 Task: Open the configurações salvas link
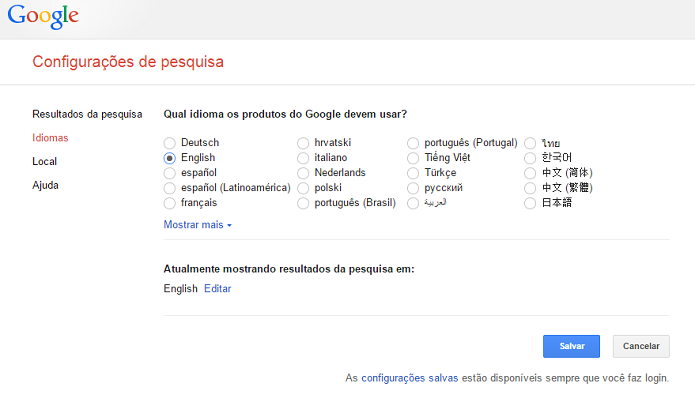(x=409, y=379)
